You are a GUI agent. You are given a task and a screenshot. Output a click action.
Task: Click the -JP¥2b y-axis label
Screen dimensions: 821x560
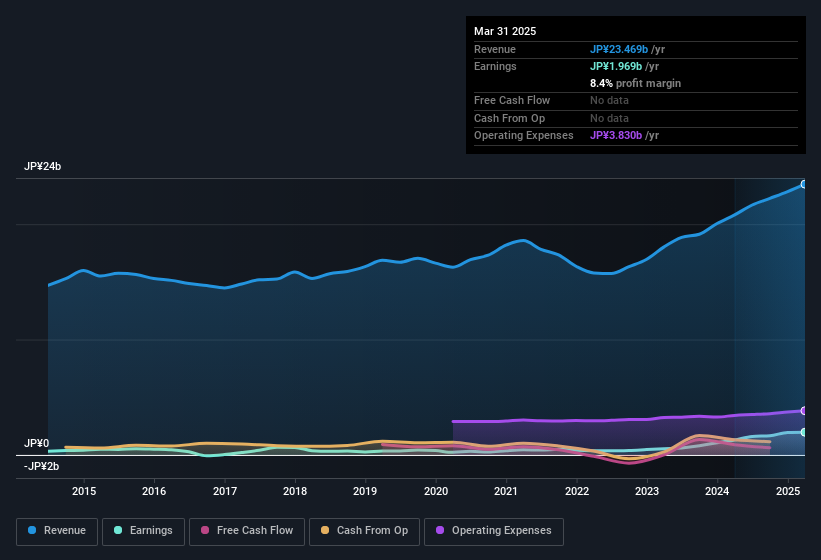pos(41,466)
